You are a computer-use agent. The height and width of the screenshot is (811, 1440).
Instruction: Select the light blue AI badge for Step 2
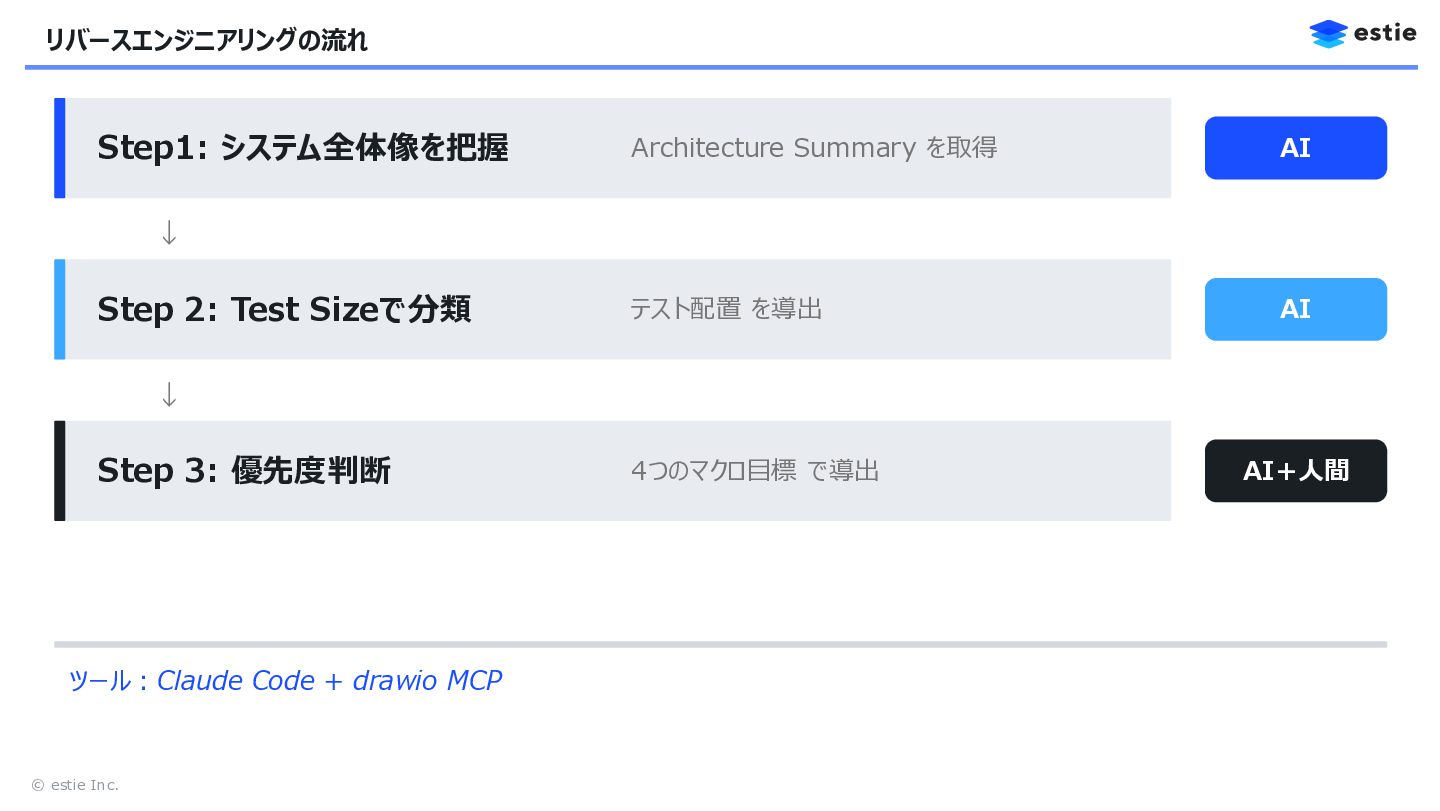[1295, 309]
